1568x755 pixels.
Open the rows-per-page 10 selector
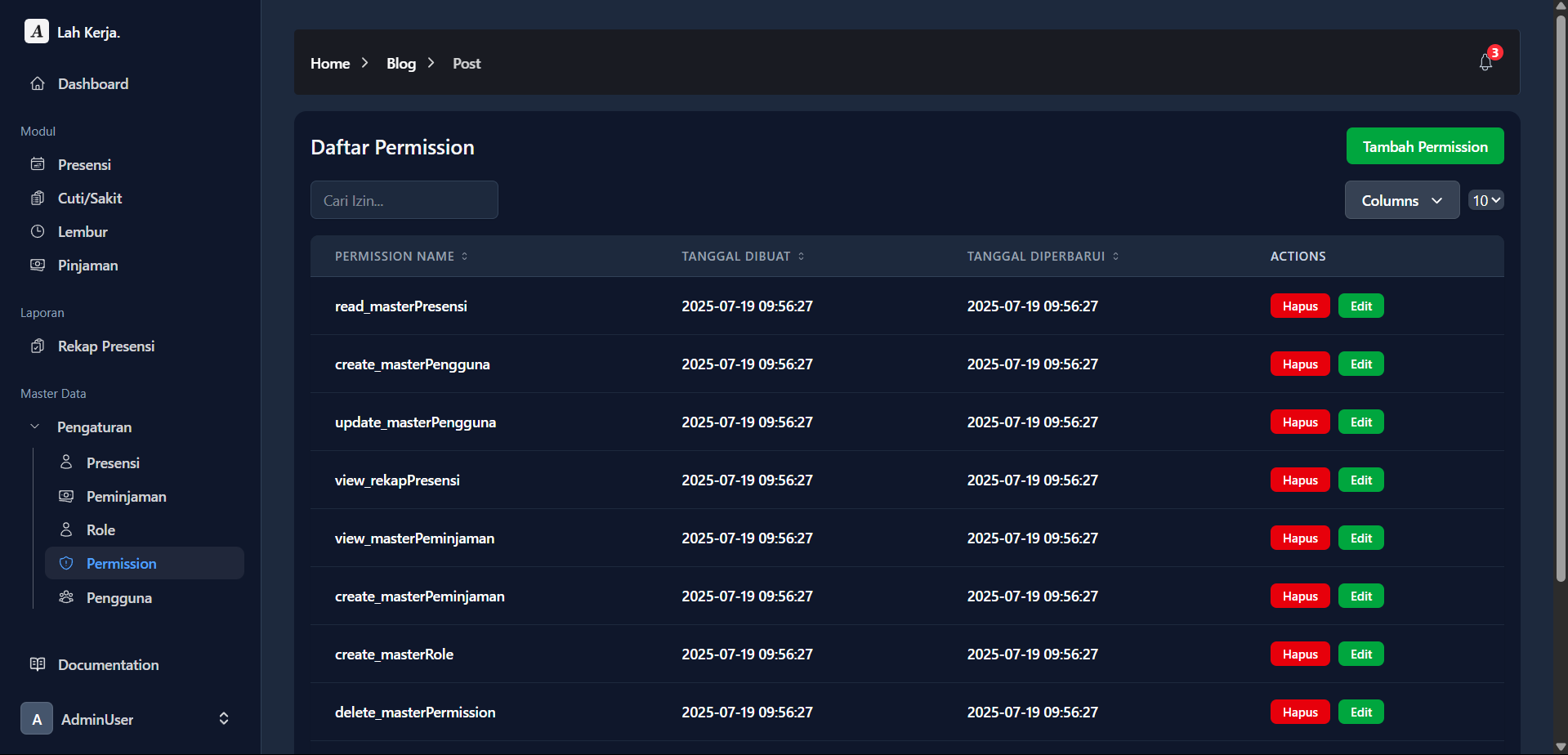pyautogui.click(x=1485, y=200)
